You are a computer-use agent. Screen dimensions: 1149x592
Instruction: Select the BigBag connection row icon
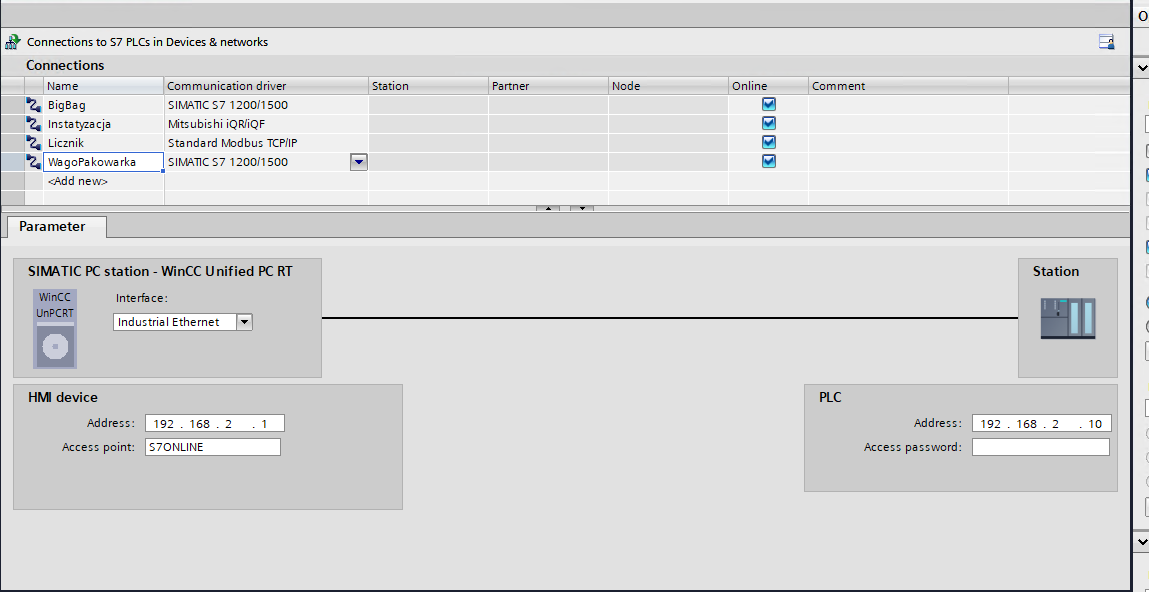[x=34, y=105]
